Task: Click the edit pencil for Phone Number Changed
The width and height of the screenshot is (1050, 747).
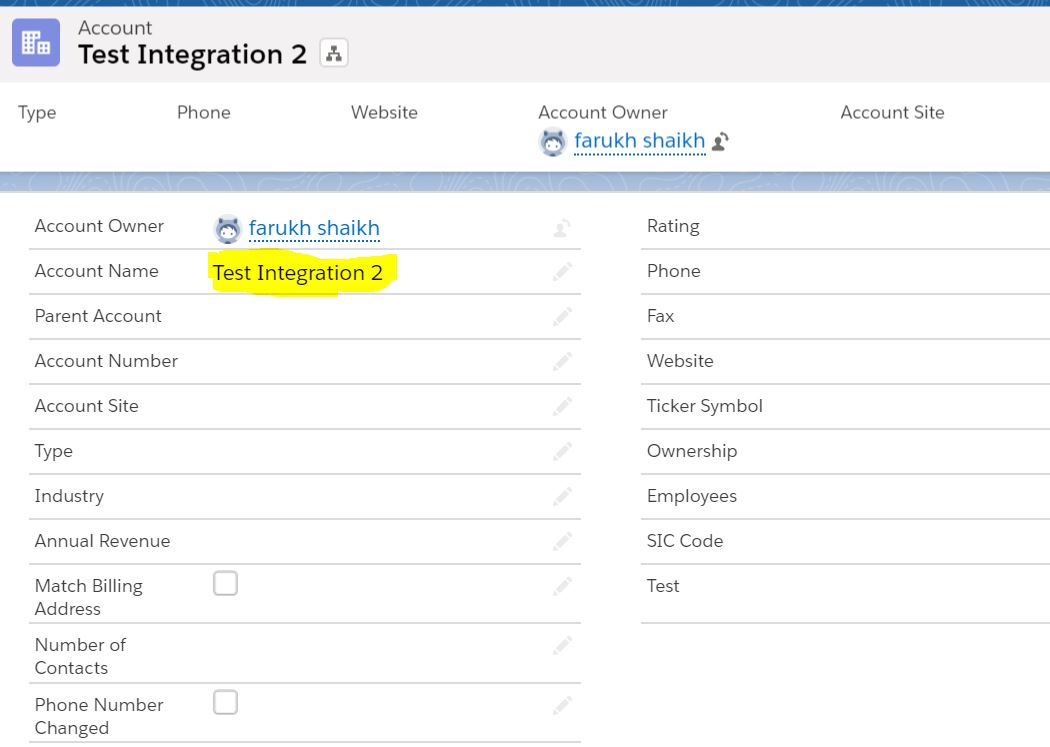Action: (x=561, y=703)
